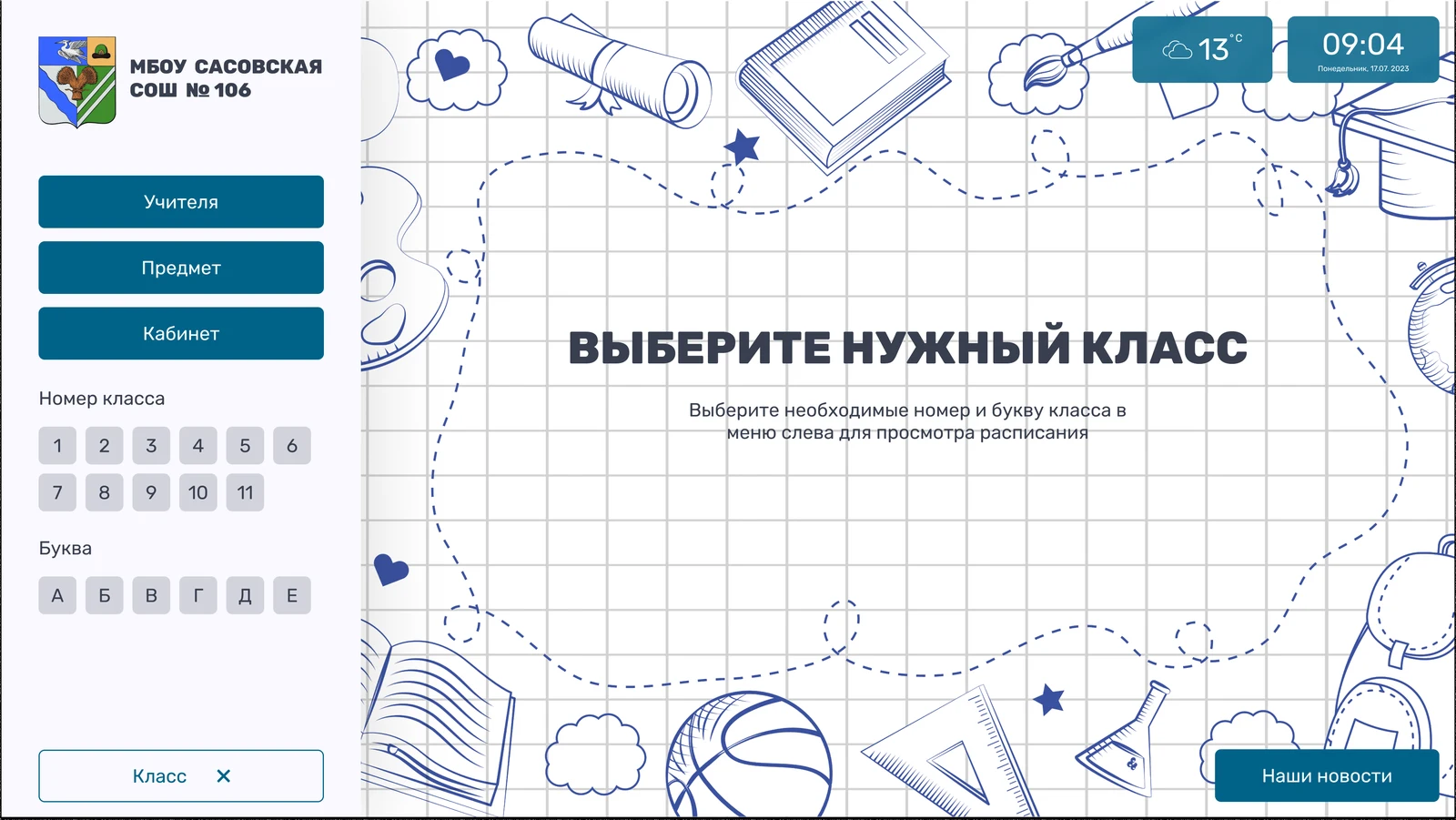Click the Класс button
This screenshot has height=820, width=1456.
pos(181,776)
